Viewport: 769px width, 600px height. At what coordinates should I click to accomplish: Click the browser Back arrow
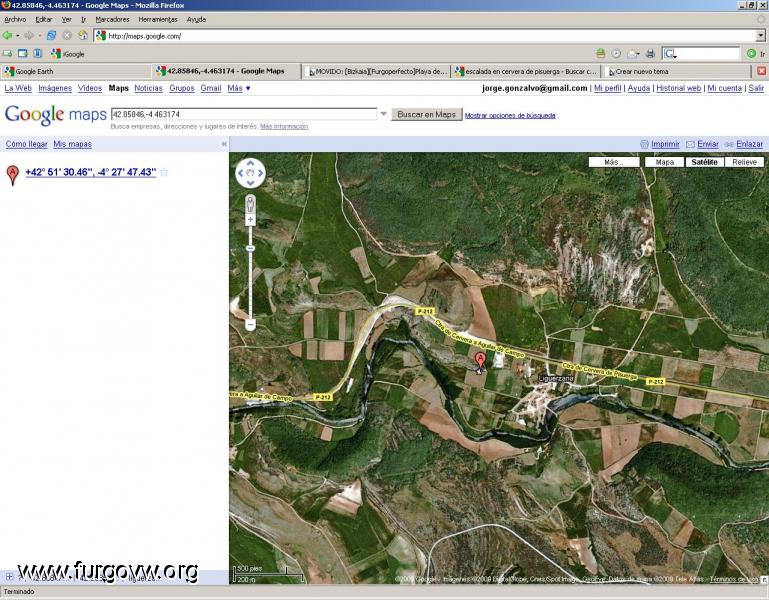coord(7,36)
